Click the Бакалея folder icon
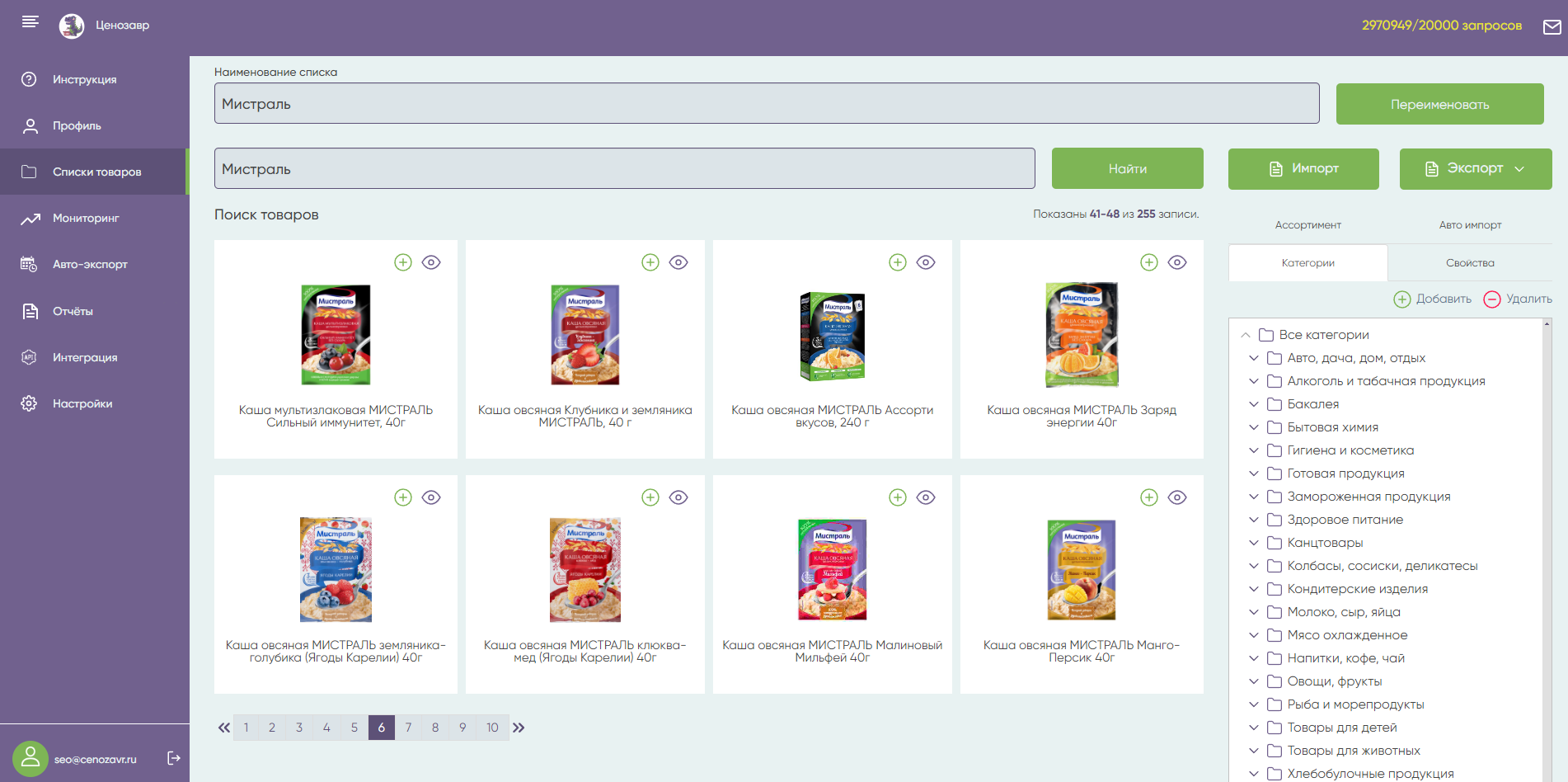The height and width of the screenshot is (782, 1568). 1275,404
